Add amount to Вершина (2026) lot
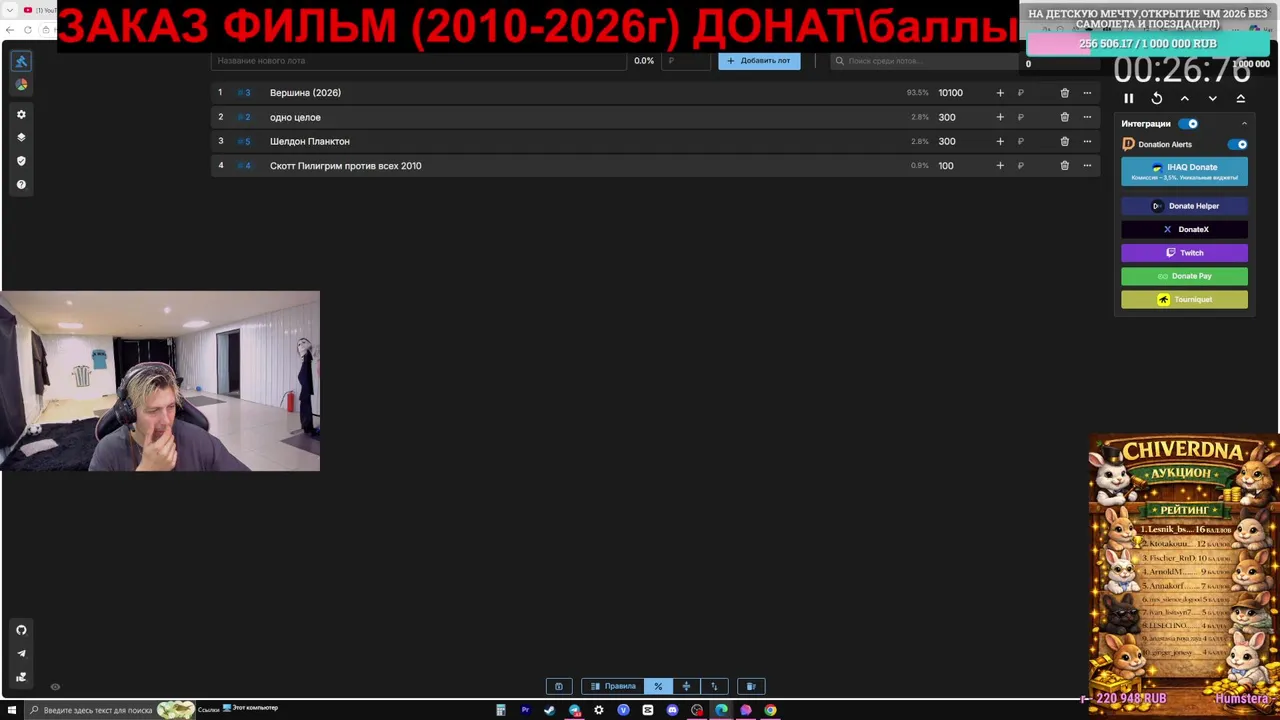Screen dimensions: 1280x720 coord(999,93)
